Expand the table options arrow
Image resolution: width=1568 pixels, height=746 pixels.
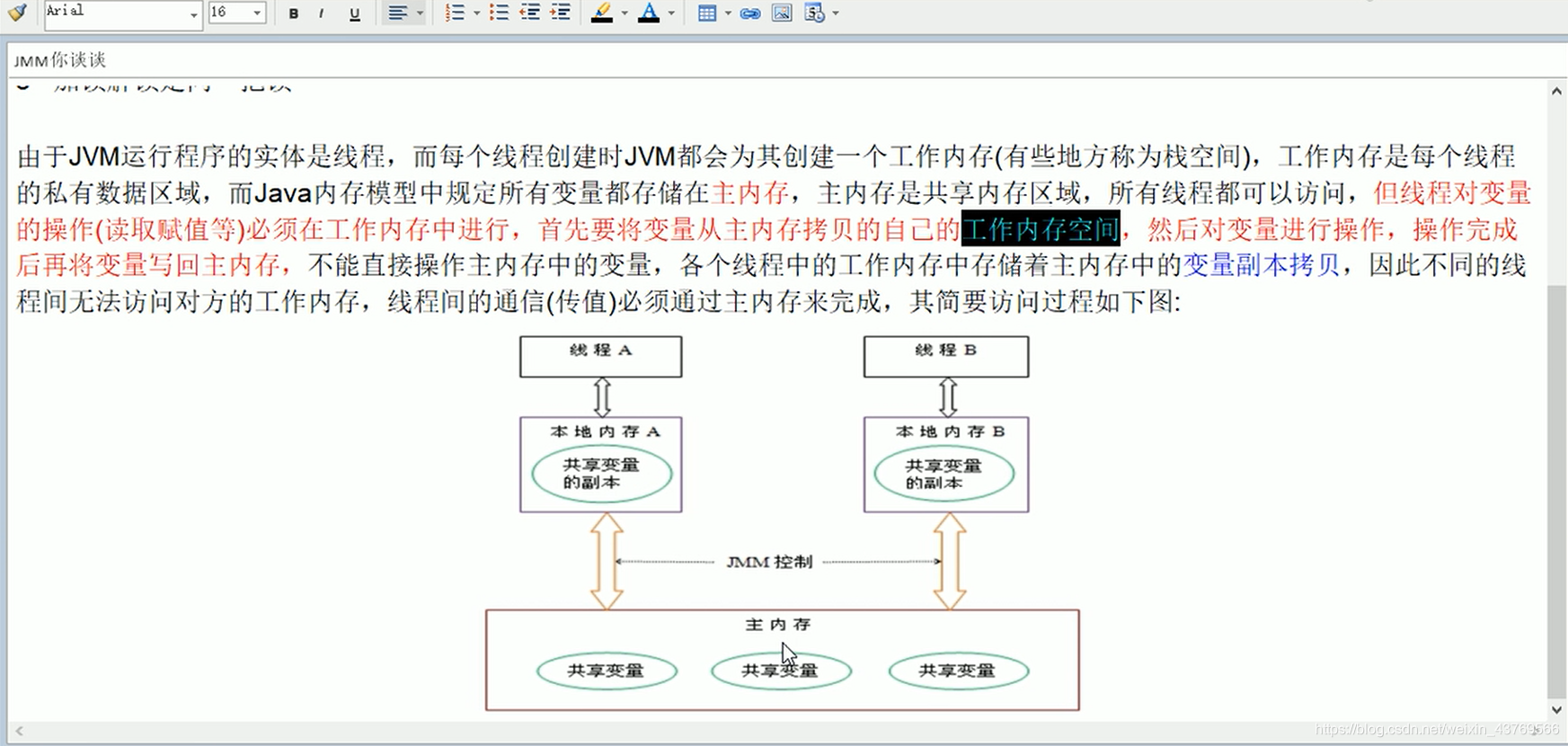(728, 13)
